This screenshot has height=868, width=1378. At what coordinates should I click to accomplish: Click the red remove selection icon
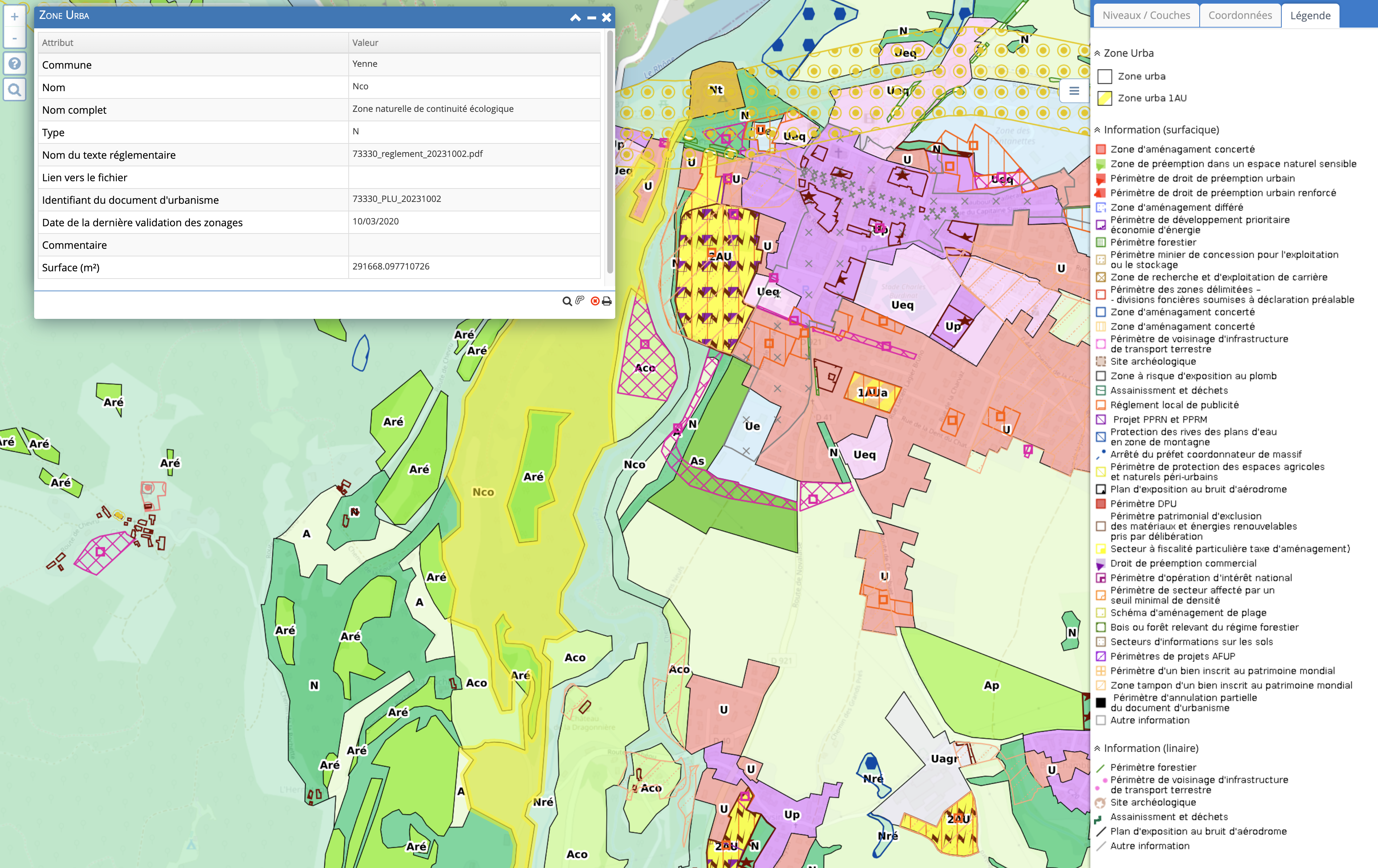[x=595, y=301]
